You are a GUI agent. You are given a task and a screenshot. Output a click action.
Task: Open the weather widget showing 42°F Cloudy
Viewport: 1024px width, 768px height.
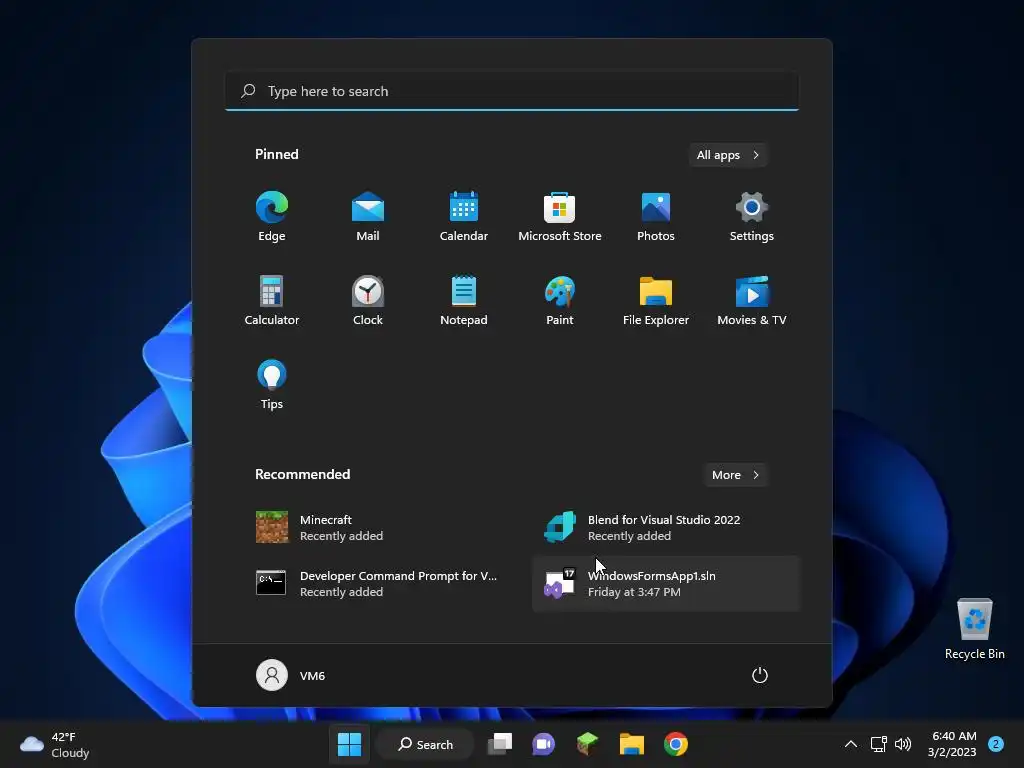click(x=54, y=744)
